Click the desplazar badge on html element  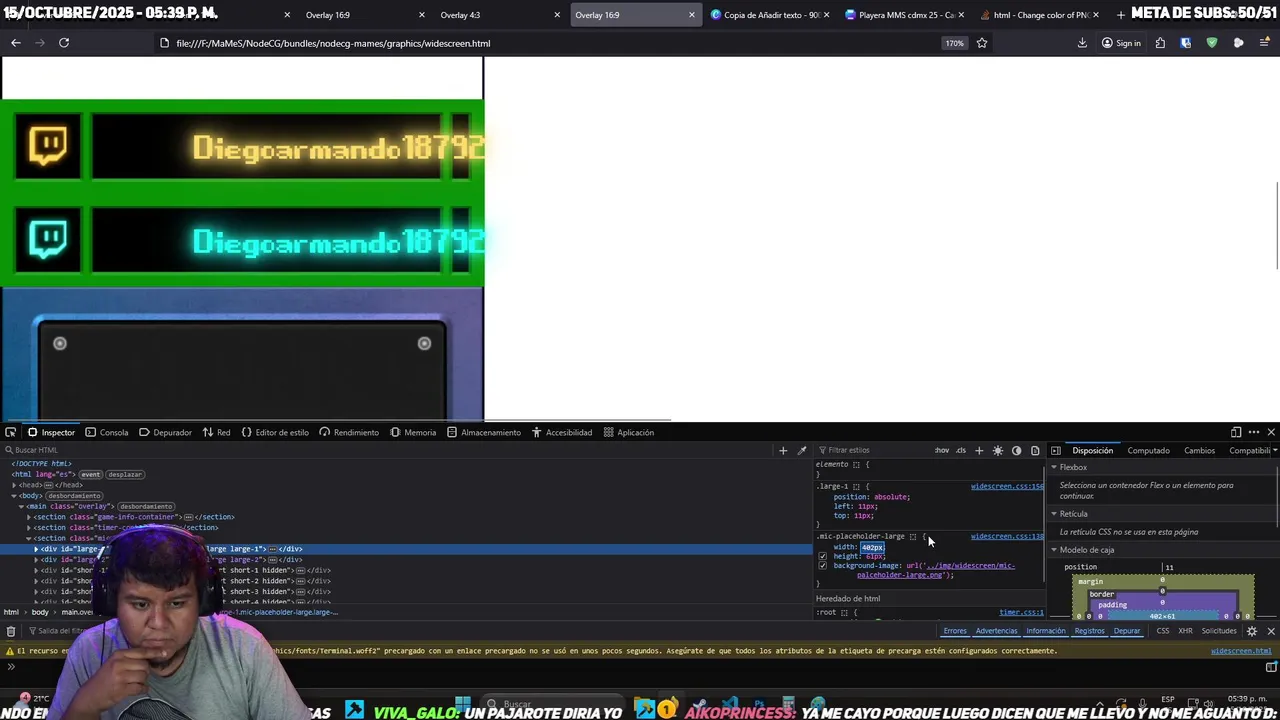click(x=124, y=474)
